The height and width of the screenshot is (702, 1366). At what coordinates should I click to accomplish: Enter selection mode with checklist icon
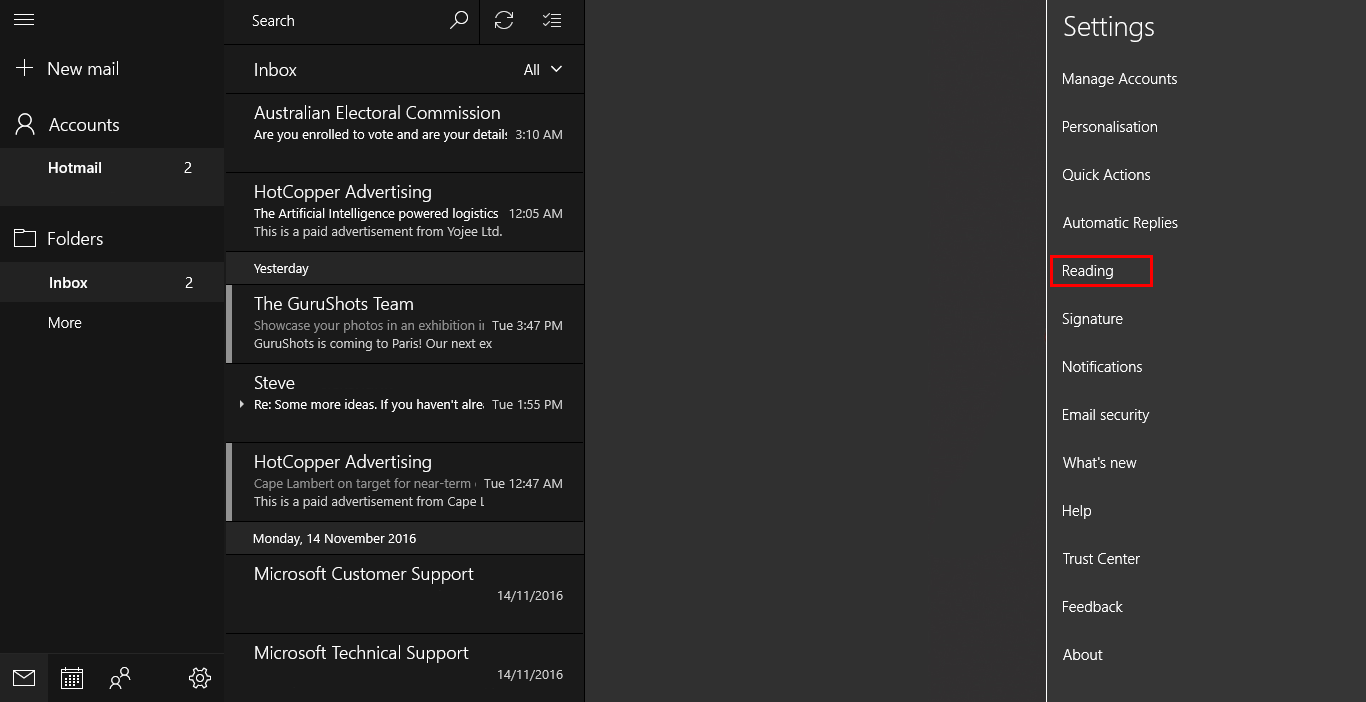tap(552, 20)
